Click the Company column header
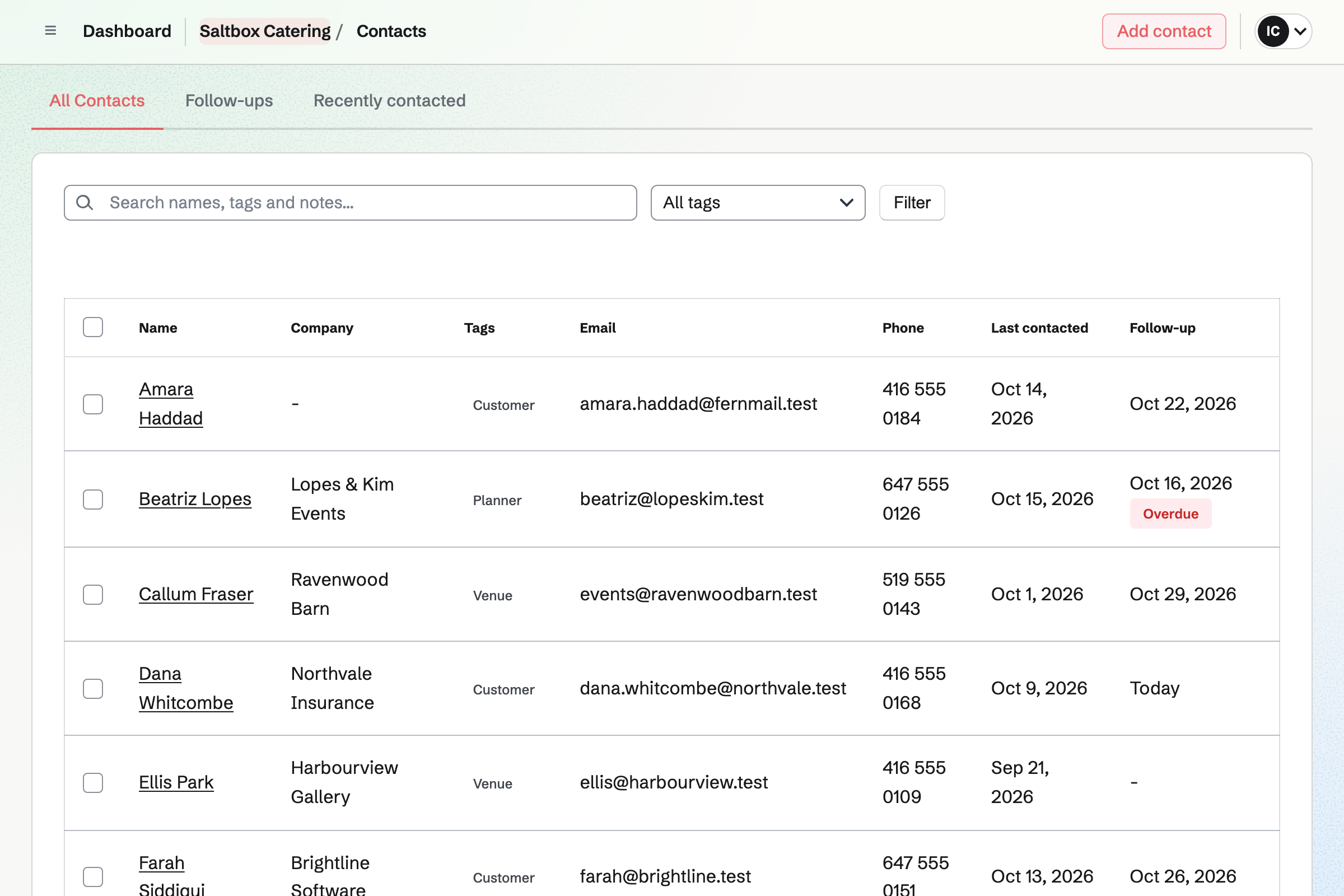1344x896 pixels. 323,328
